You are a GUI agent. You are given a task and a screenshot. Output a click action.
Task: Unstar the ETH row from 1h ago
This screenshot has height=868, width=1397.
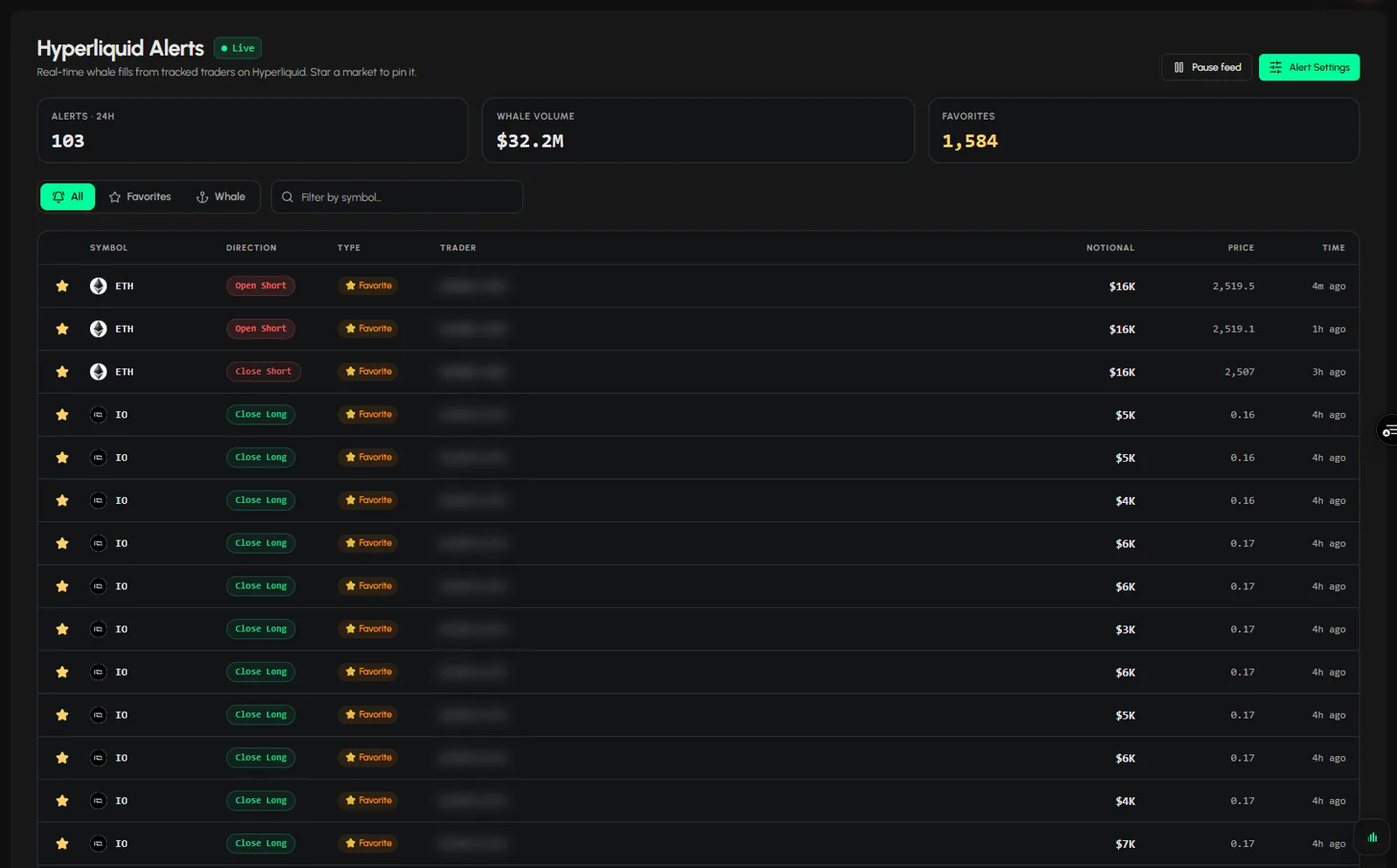tap(62, 328)
